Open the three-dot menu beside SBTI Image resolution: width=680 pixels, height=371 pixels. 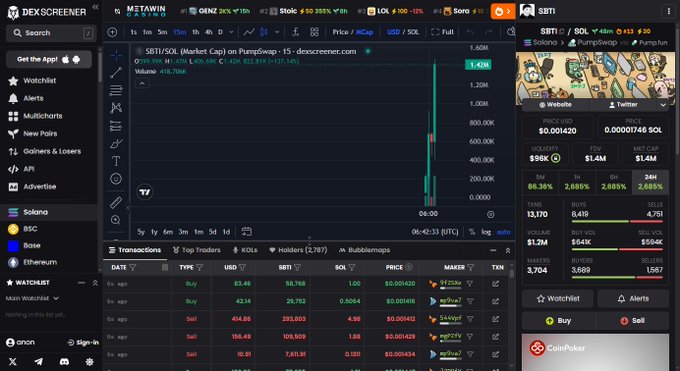pyautogui.click(x=669, y=11)
